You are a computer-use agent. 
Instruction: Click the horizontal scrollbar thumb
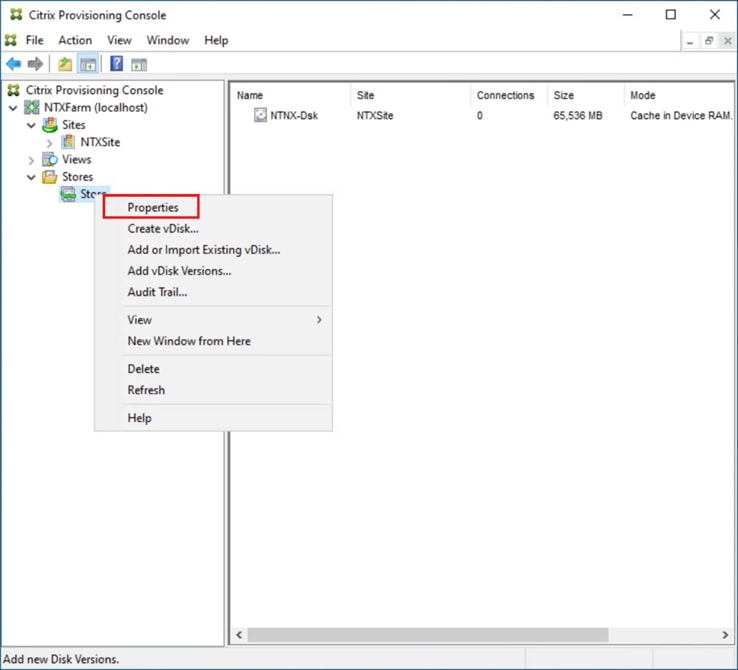tap(428, 635)
